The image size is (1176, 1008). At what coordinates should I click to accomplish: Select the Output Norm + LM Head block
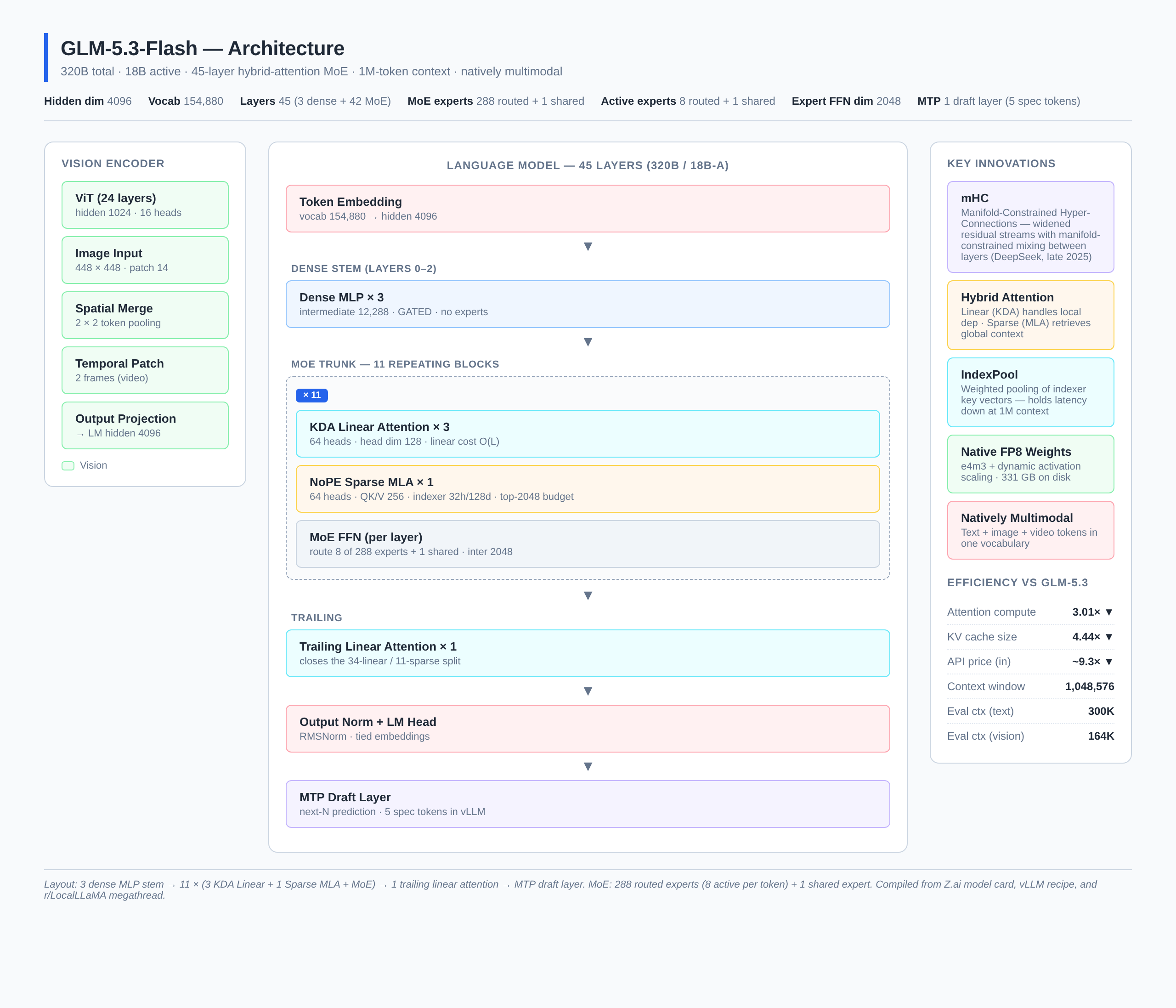(x=588, y=729)
